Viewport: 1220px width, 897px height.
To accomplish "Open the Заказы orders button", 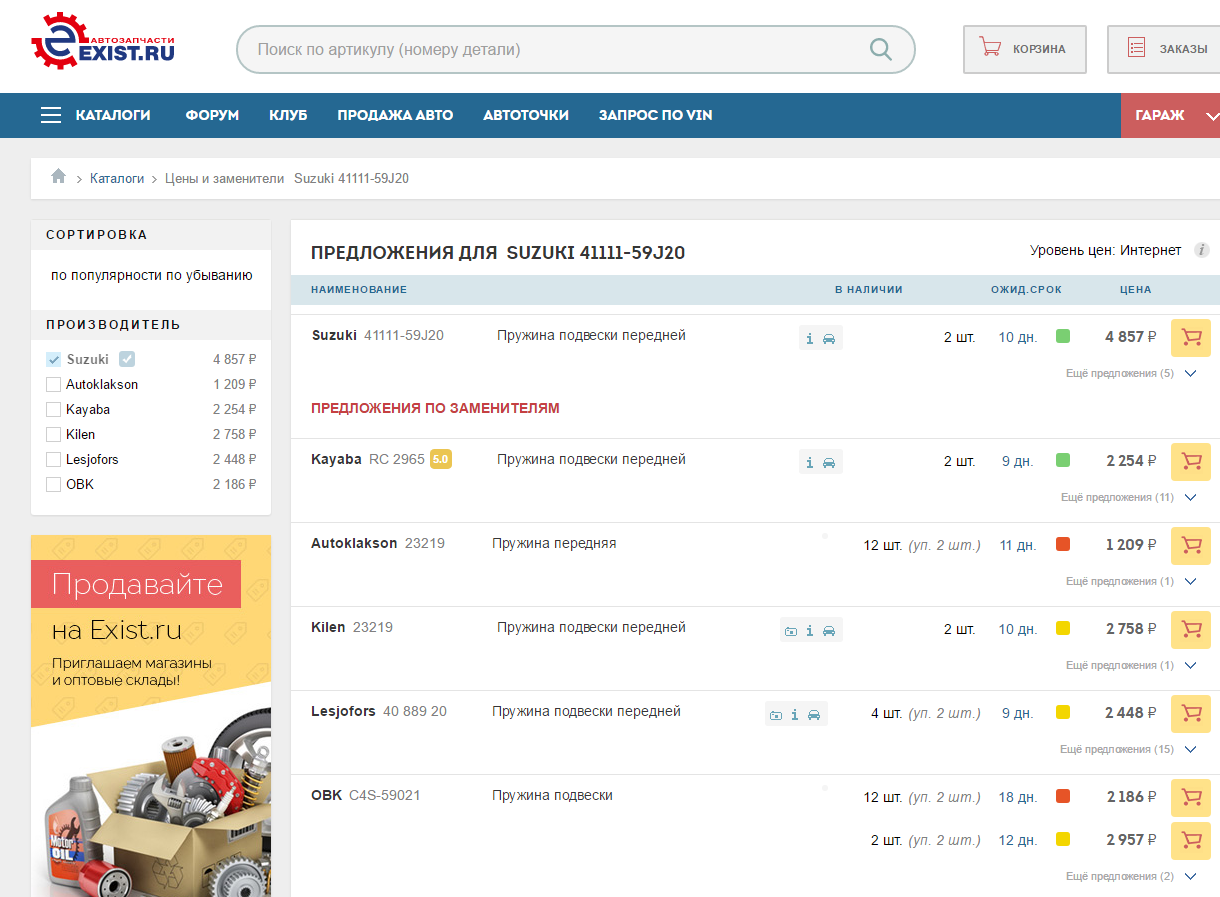I will [1164, 49].
